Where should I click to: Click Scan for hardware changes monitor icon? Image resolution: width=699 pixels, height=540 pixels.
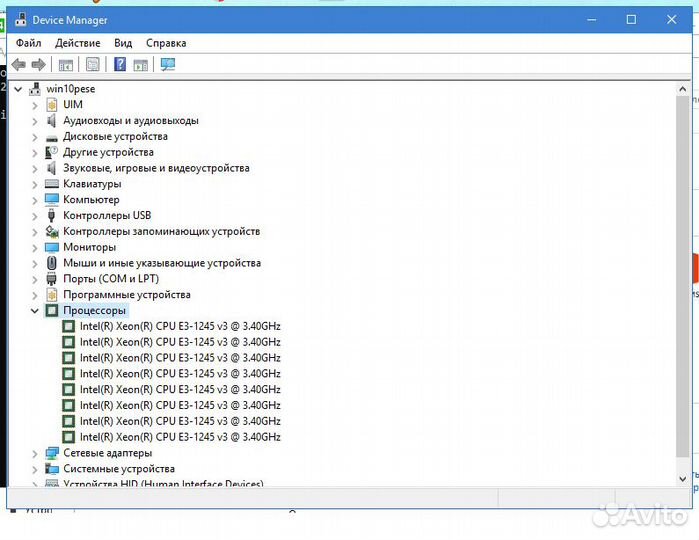point(168,65)
